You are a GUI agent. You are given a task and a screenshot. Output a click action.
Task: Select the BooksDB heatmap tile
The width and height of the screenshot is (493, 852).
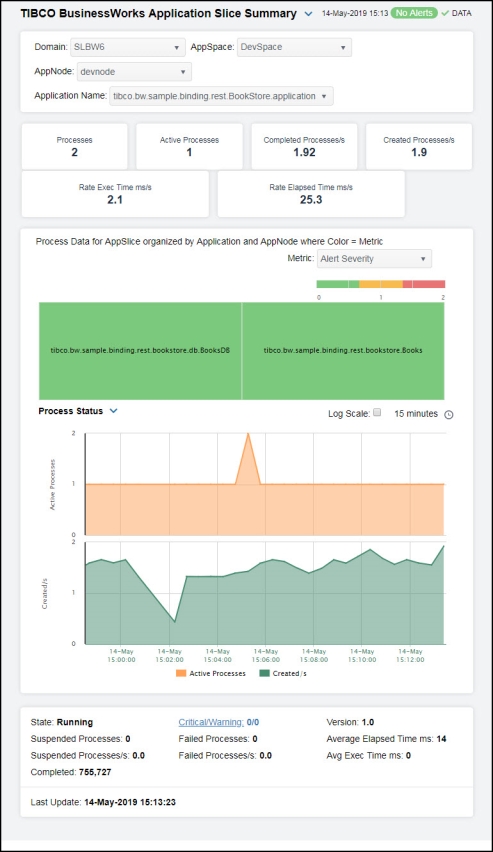[140, 351]
